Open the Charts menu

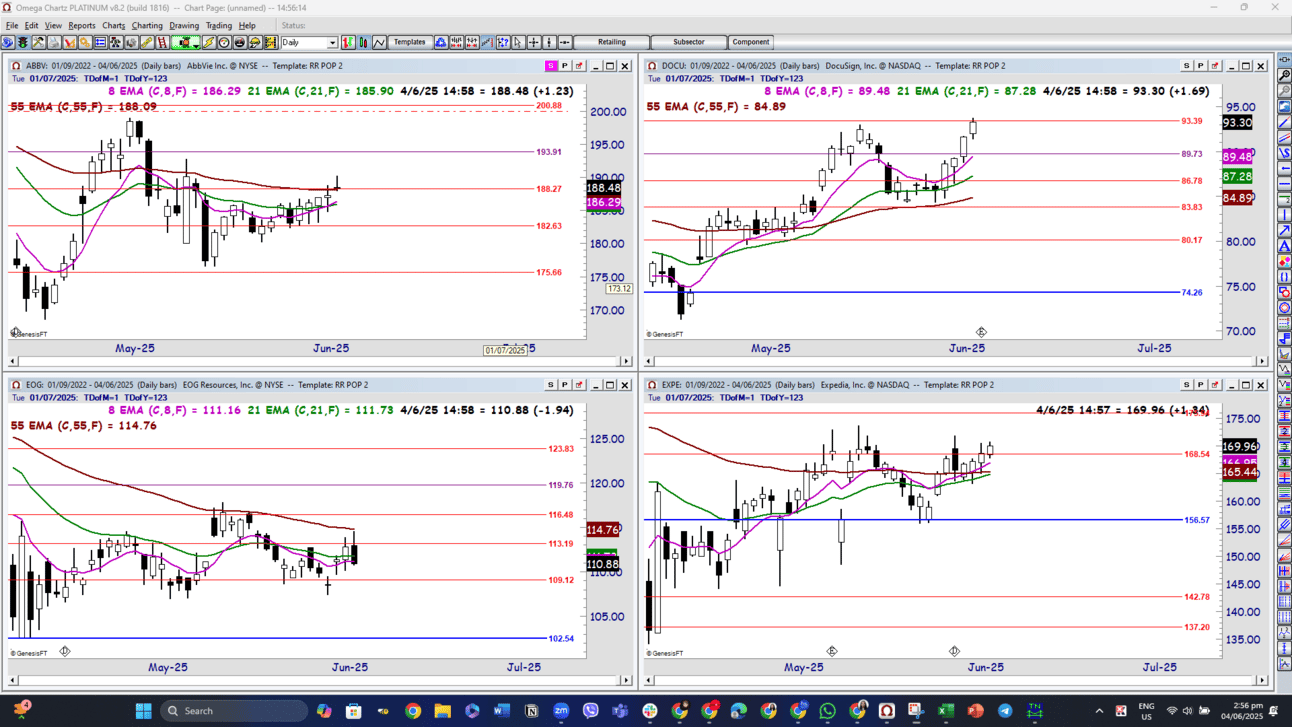point(113,25)
